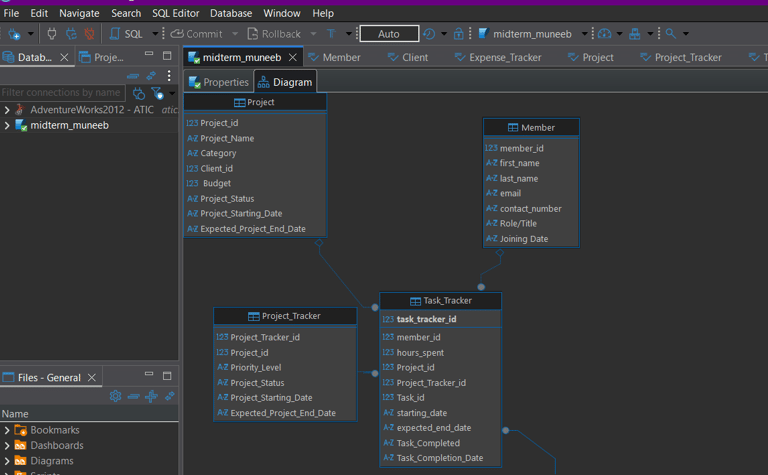Select the Member table header in diagram
Image resolution: width=768 pixels, height=475 pixels.
click(531, 127)
